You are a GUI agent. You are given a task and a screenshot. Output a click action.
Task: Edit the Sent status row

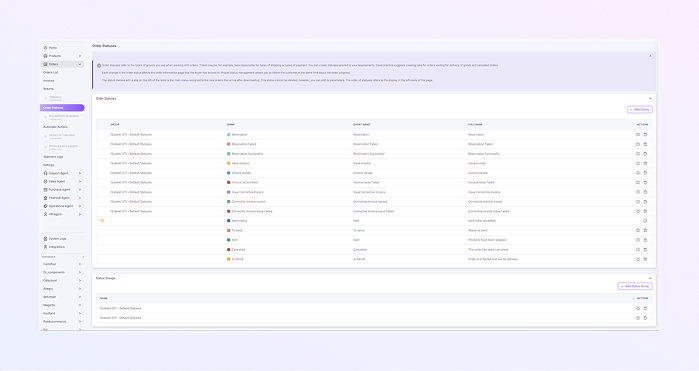click(x=638, y=240)
